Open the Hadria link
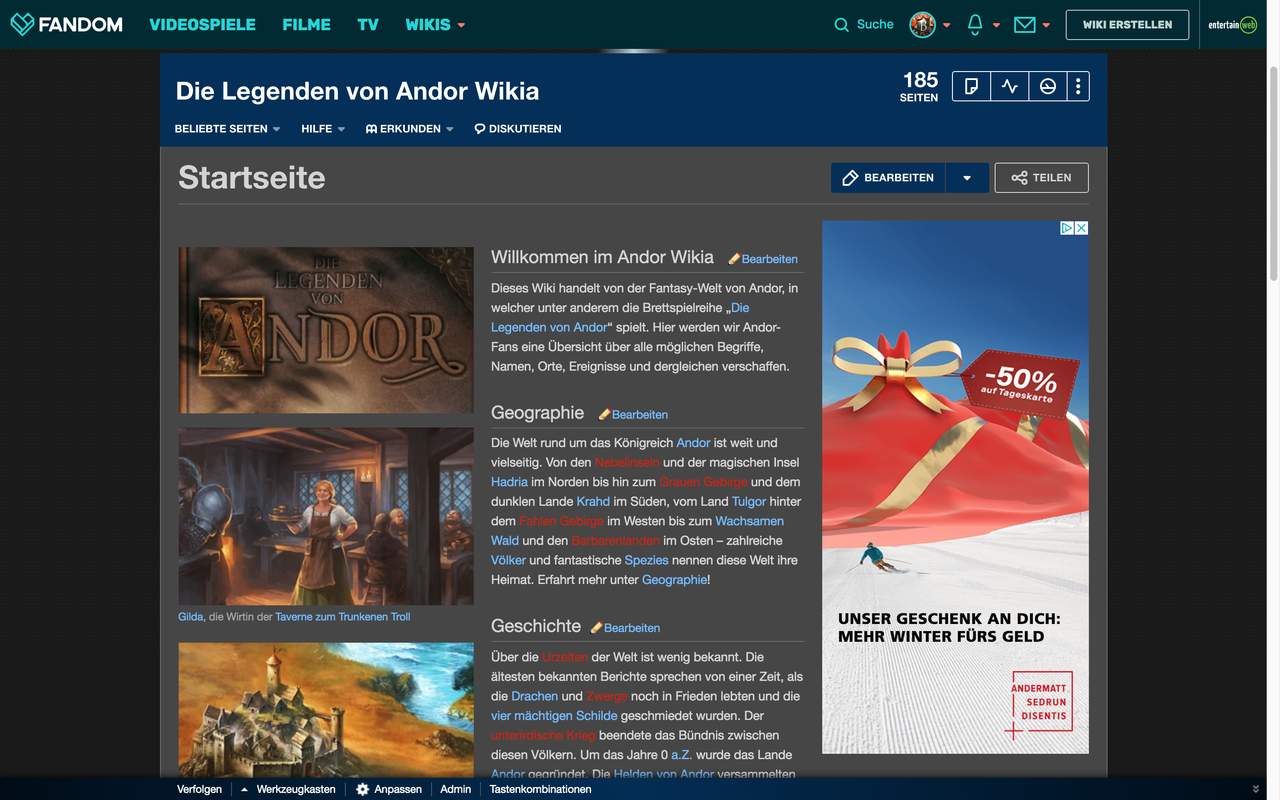 pos(509,482)
